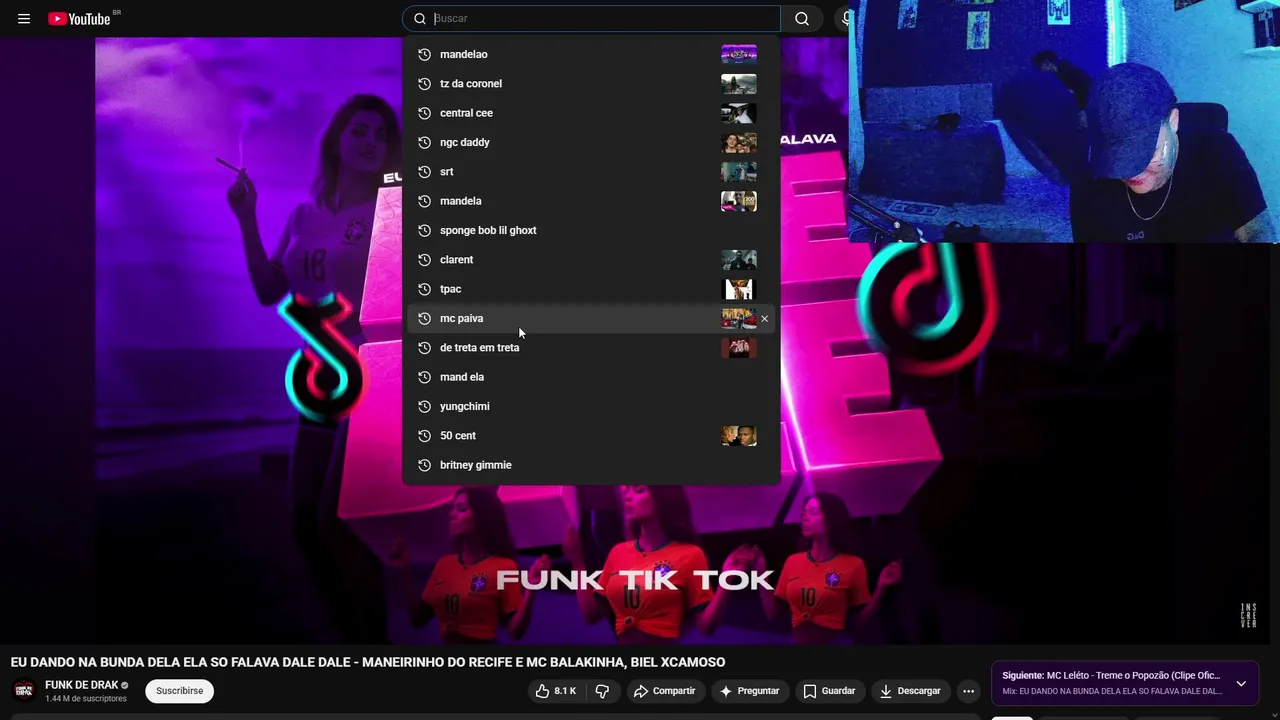
Task: Choose 'ngc daddy' from search history
Action: coord(591,142)
